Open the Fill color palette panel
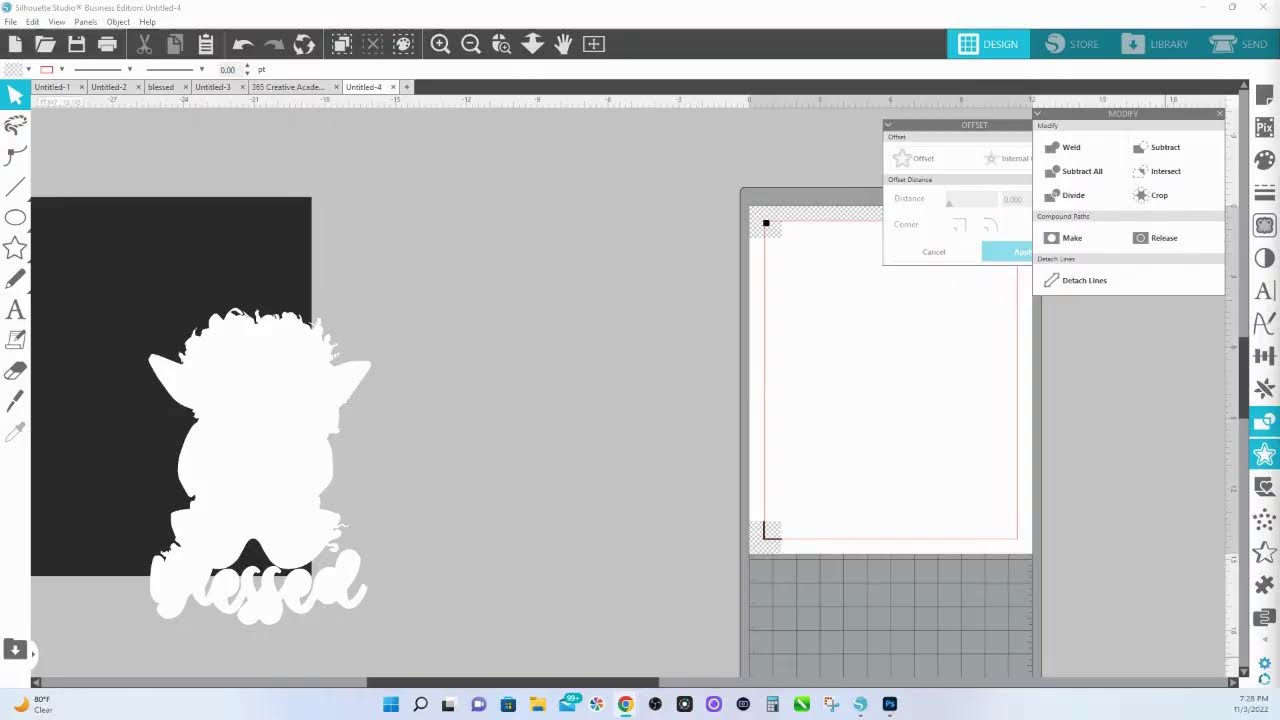1280x720 pixels. point(1264,160)
